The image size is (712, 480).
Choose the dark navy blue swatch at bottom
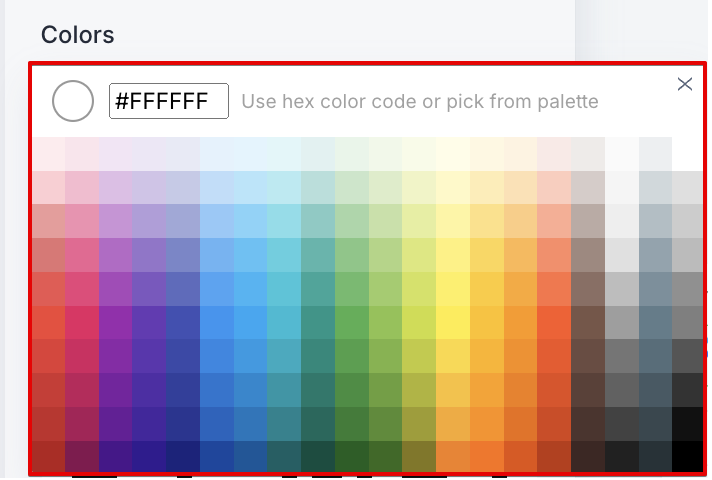point(182,455)
